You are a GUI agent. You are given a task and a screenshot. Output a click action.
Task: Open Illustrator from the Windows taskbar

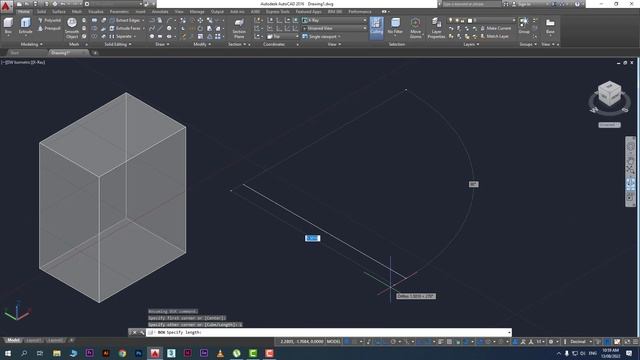click(106, 353)
